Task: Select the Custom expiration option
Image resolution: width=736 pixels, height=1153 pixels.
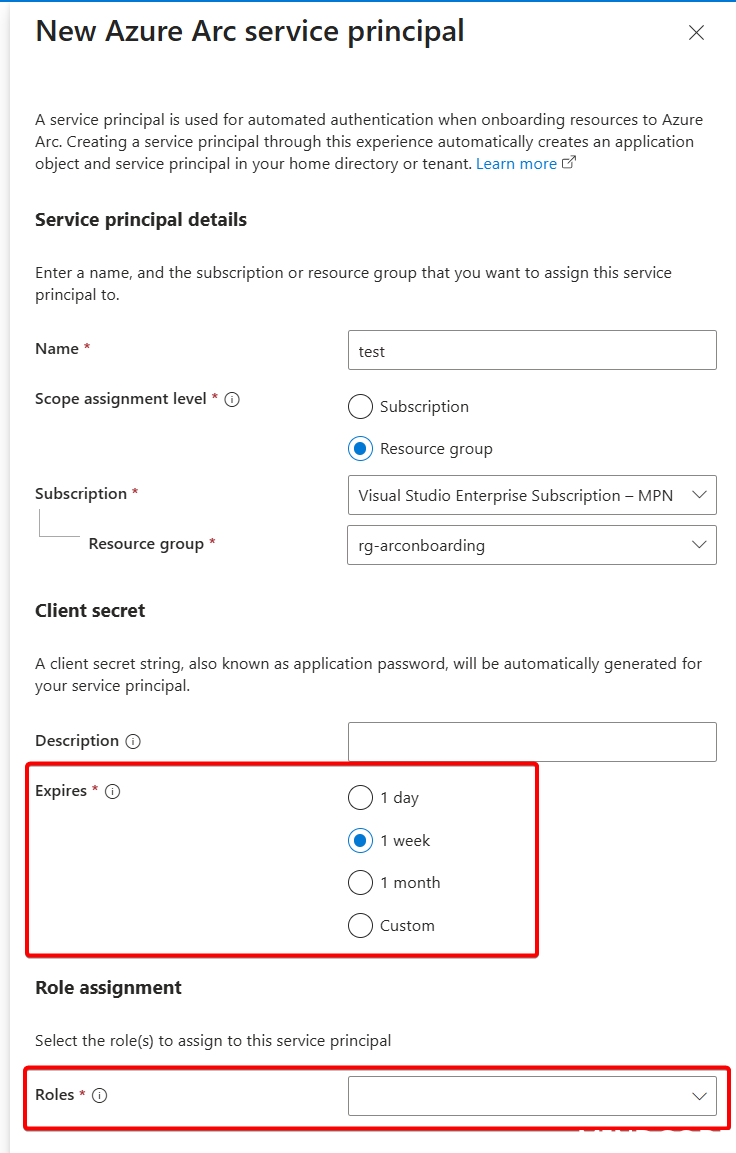Action: pyautogui.click(x=360, y=925)
